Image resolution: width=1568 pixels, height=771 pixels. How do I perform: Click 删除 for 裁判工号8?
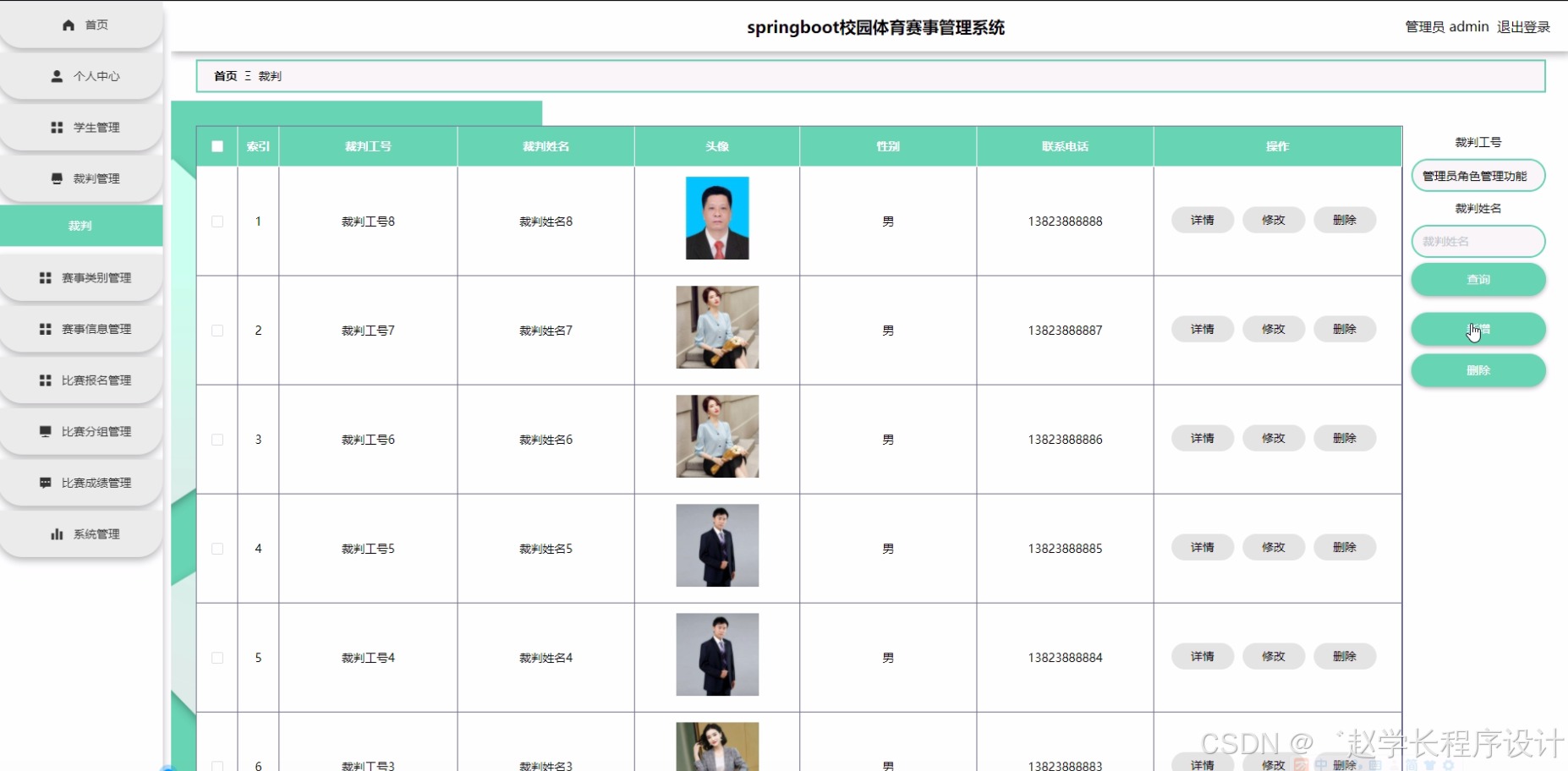point(1345,221)
